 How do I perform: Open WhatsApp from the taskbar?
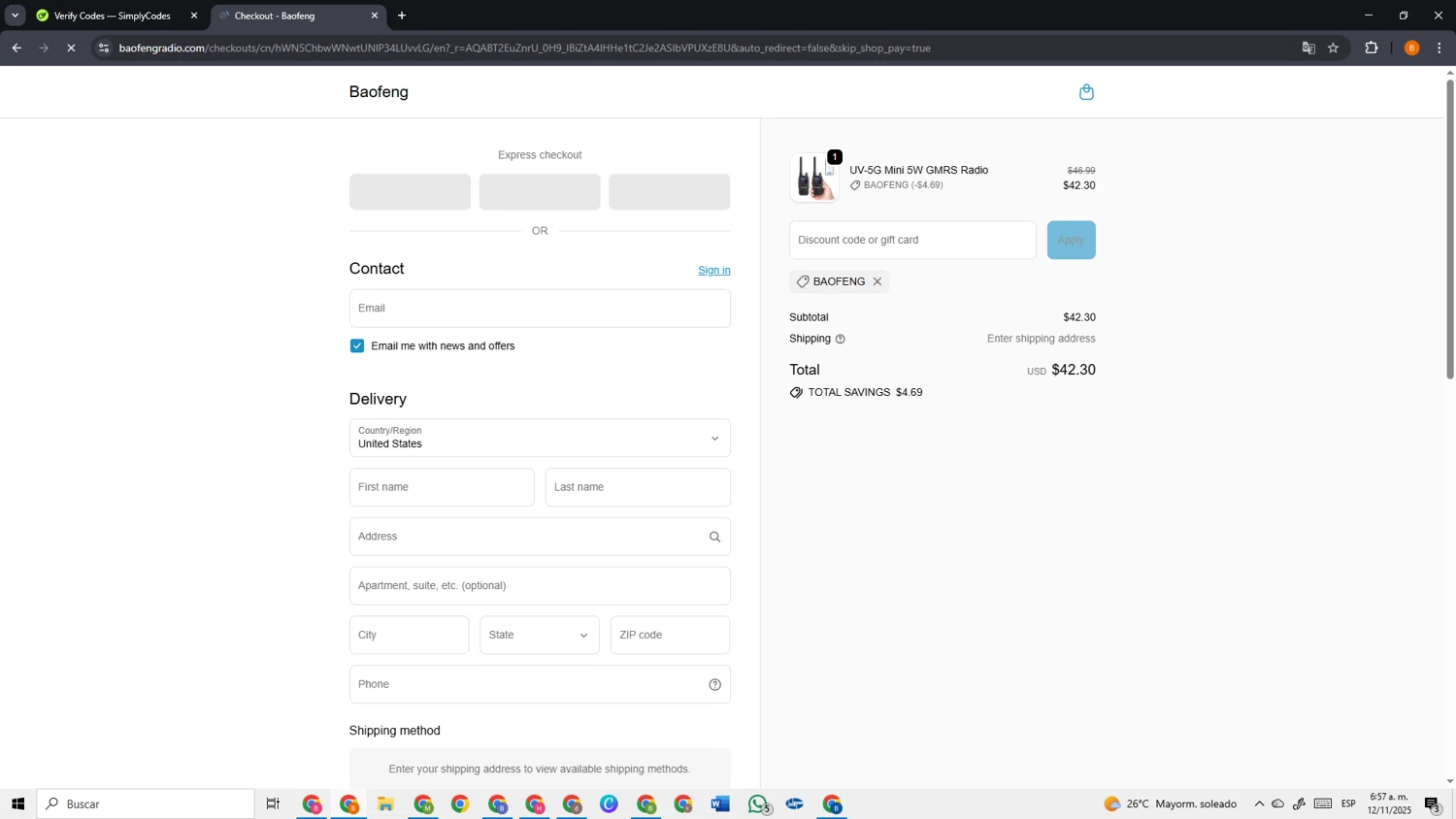click(758, 804)
